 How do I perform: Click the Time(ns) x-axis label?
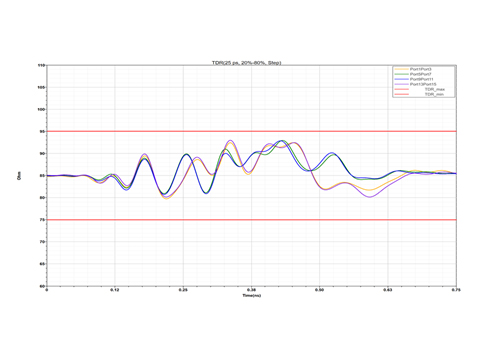pos(252,296)
